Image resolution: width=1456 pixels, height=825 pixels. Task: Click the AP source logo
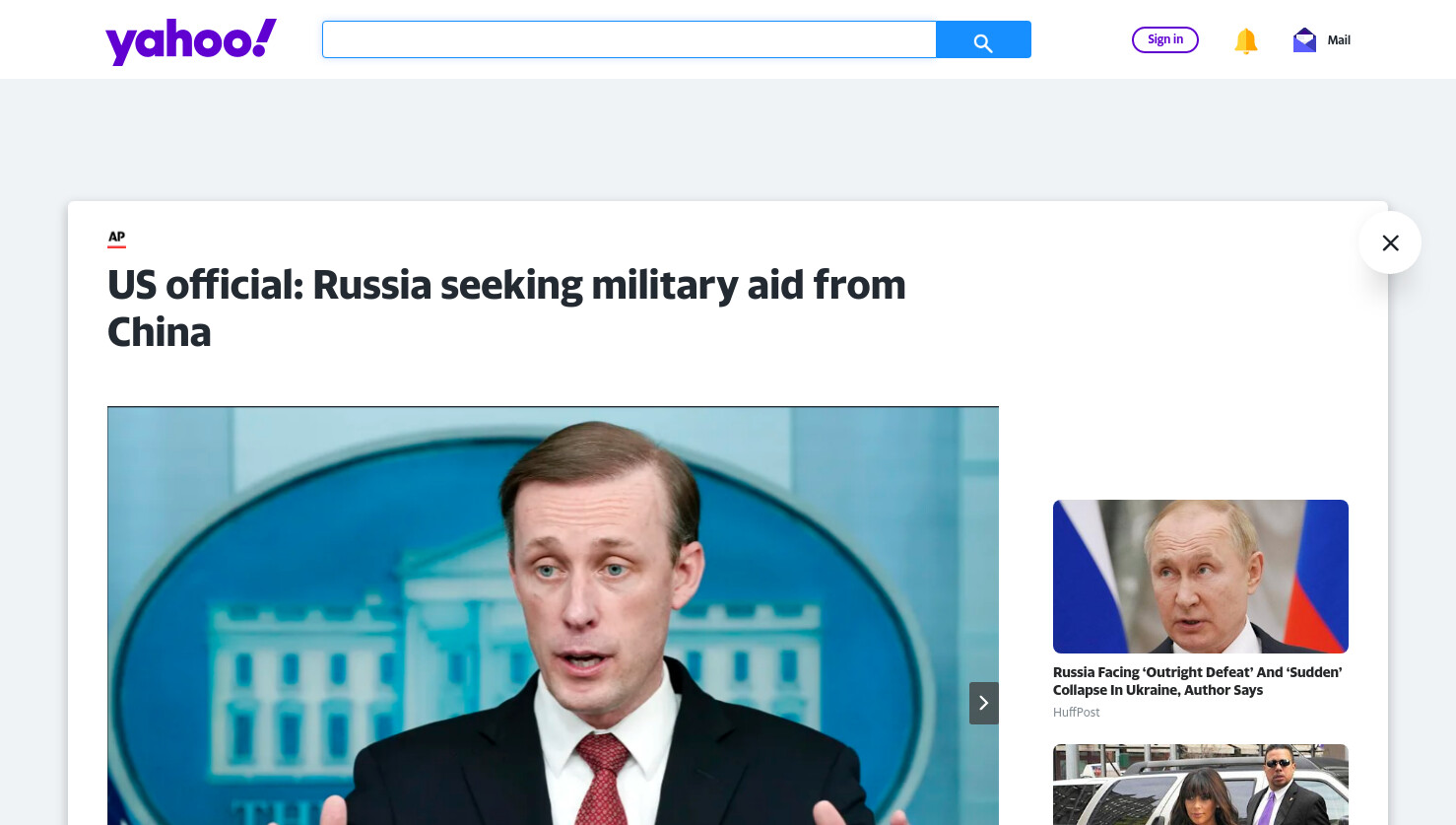click(116, 238)
